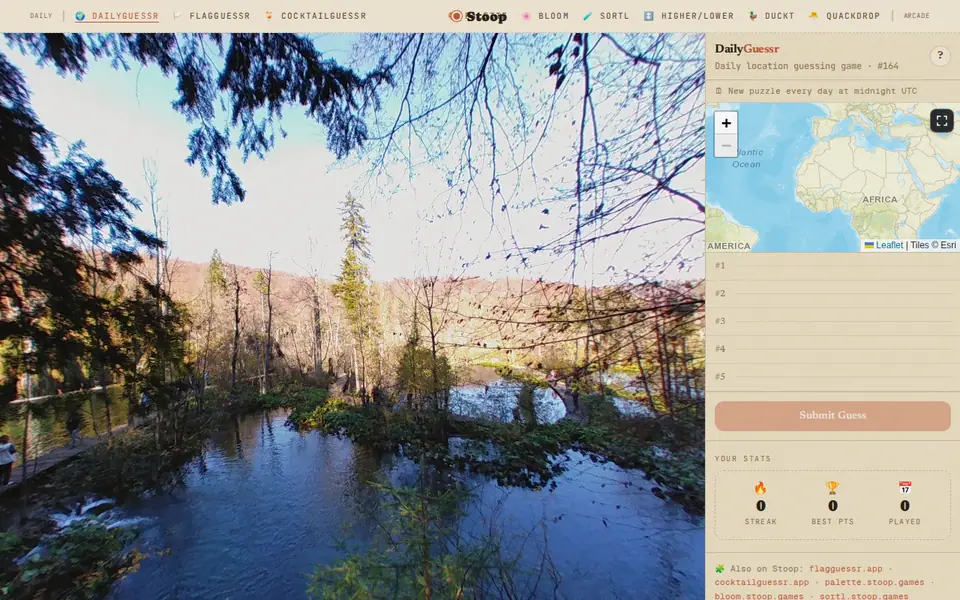Click guess row #3
The width and height of the screenshot is (960, 600).
coord(833,321)
